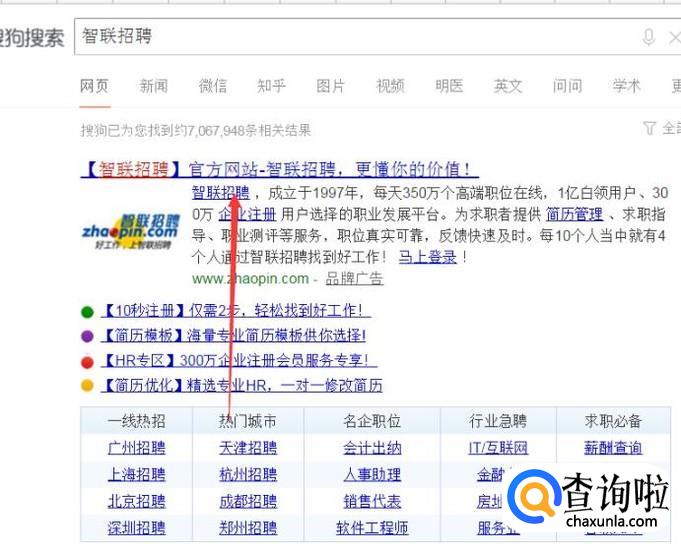Open the 成都招聘 link

pos(248,501)
